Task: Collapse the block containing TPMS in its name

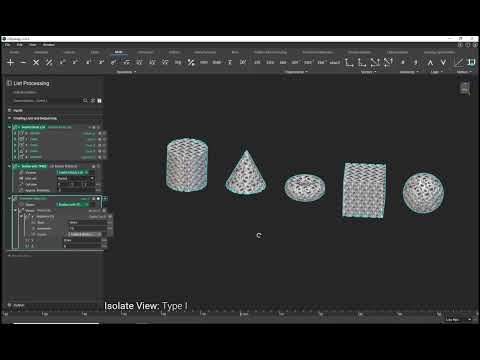Action: [9, 166]
